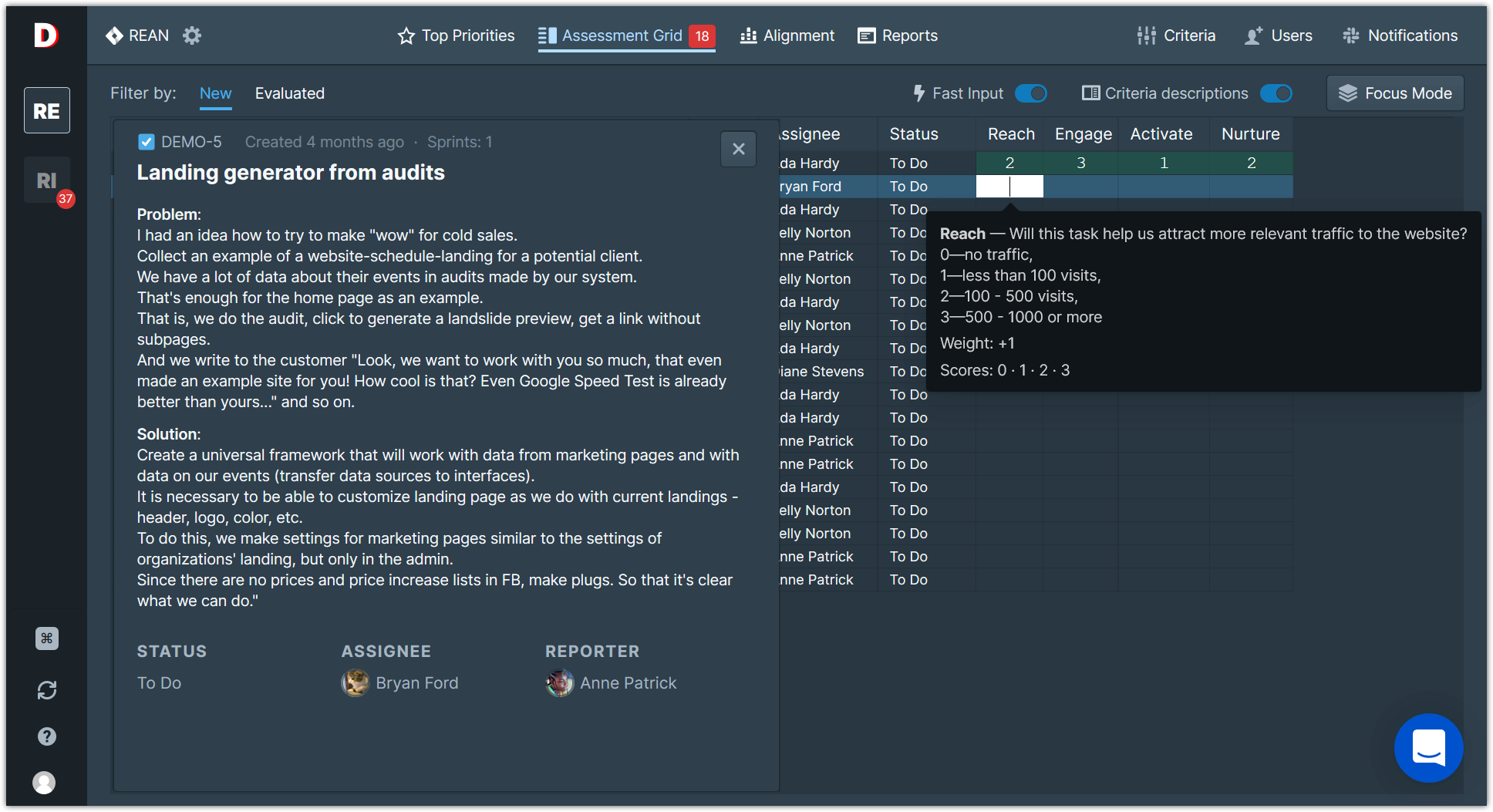Focus the active Reach score input cell
This screenshot has height=812, width=1493.
point(1009,187)
